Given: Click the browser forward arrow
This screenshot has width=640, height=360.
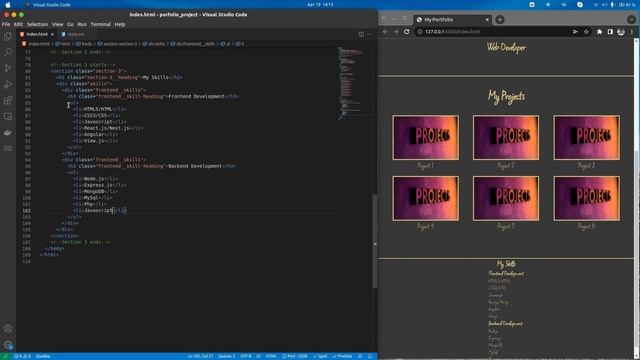Looking at the screenshot, I should coord(396,31).
